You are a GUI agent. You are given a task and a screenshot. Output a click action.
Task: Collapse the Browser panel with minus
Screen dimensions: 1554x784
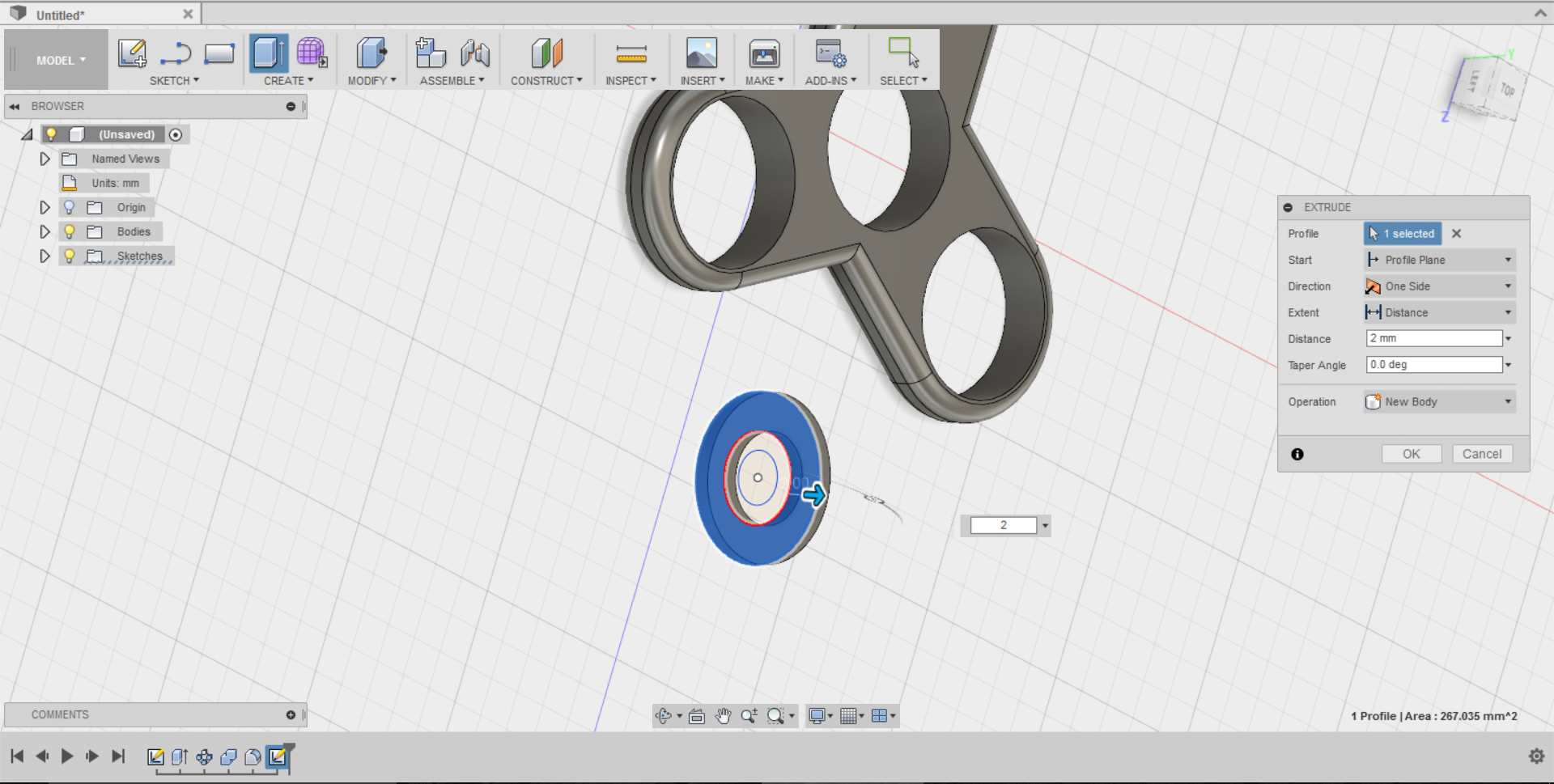pos(291,107)
